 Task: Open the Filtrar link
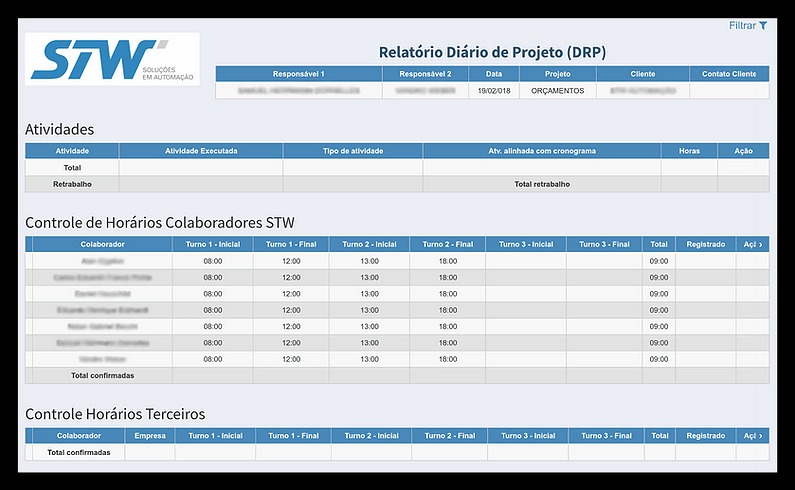click(742, 25)
